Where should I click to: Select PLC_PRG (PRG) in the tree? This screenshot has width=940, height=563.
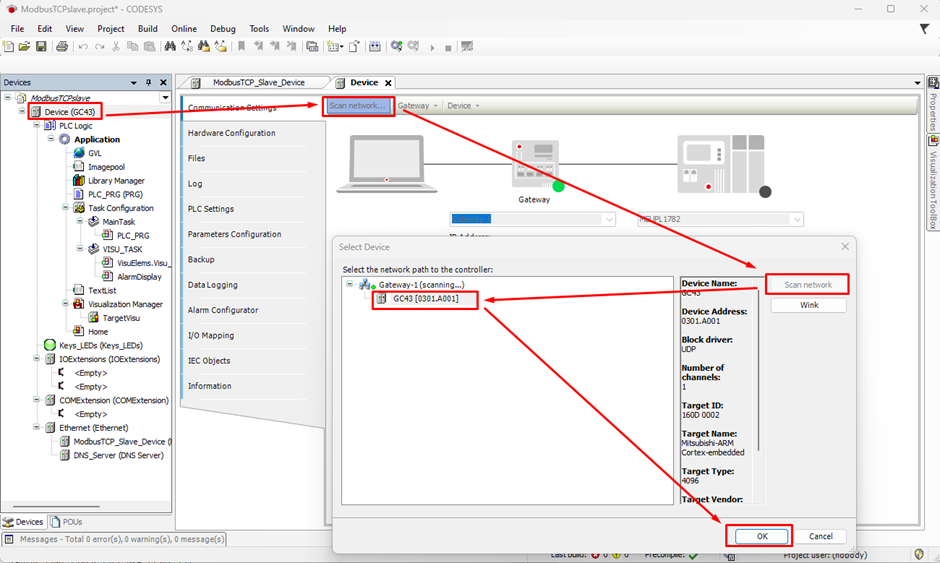pyautogui.click(x=115, y=194)
